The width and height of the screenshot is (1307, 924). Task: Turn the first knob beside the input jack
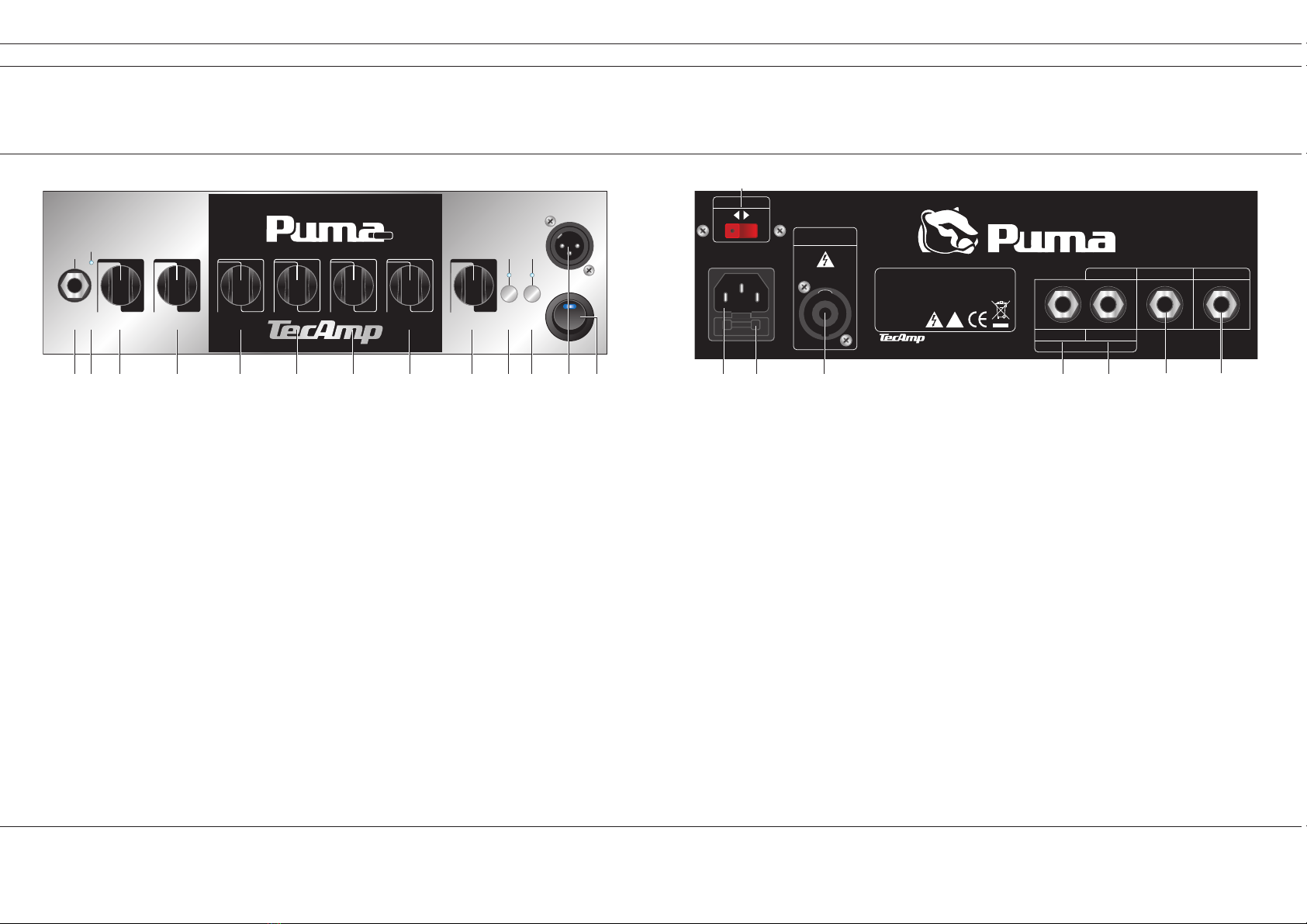(119, 285)
